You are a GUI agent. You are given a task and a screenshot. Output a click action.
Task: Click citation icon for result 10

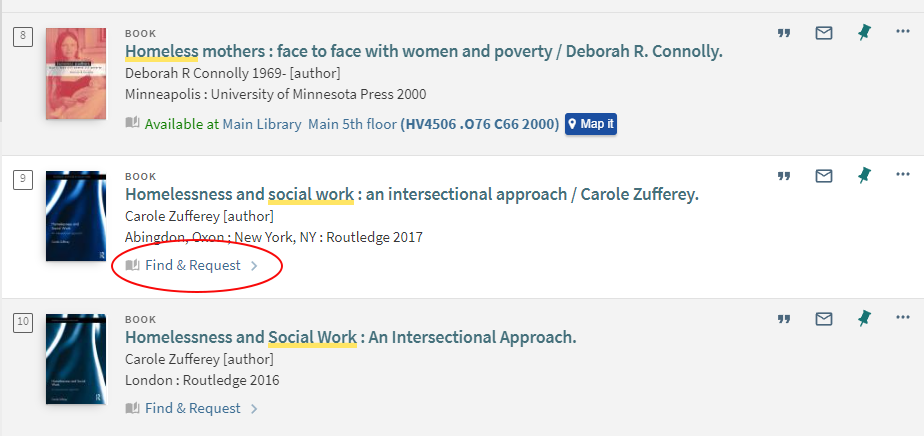pyautogui.click(x=784, y=319)
